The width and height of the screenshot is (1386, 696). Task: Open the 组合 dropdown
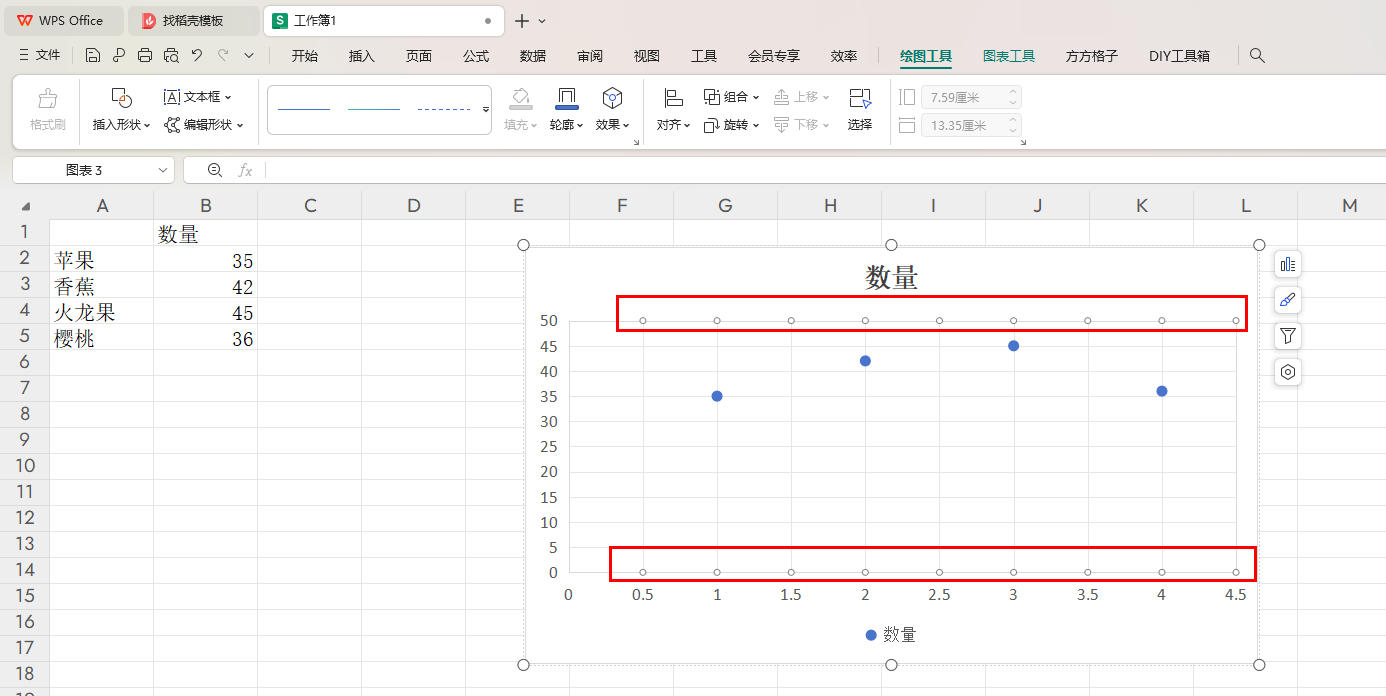[x=732, y=97]
